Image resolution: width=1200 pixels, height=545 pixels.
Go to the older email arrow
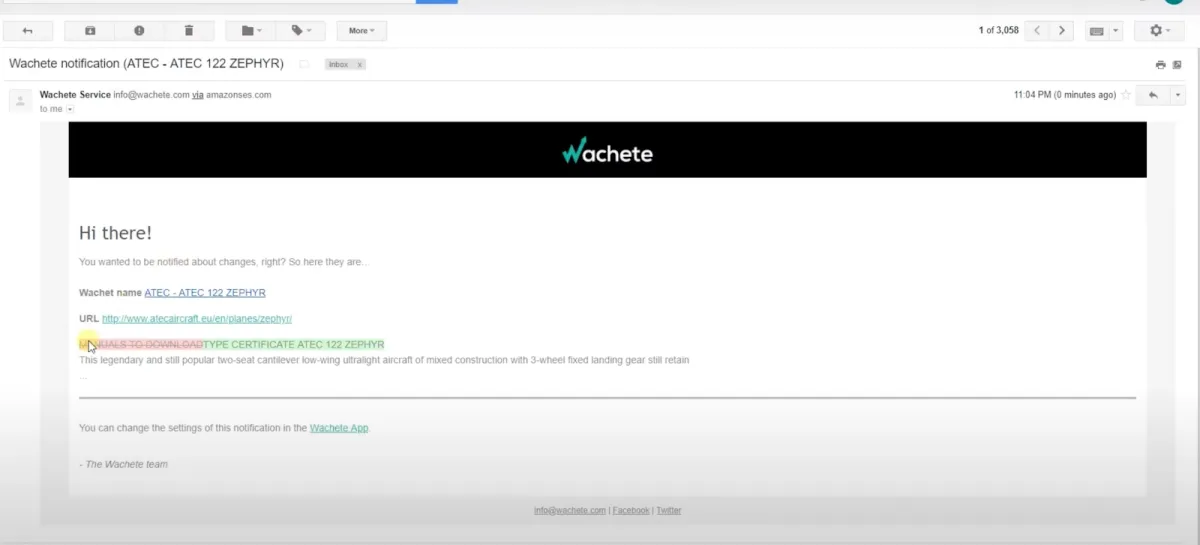[x=1062, y=31]
